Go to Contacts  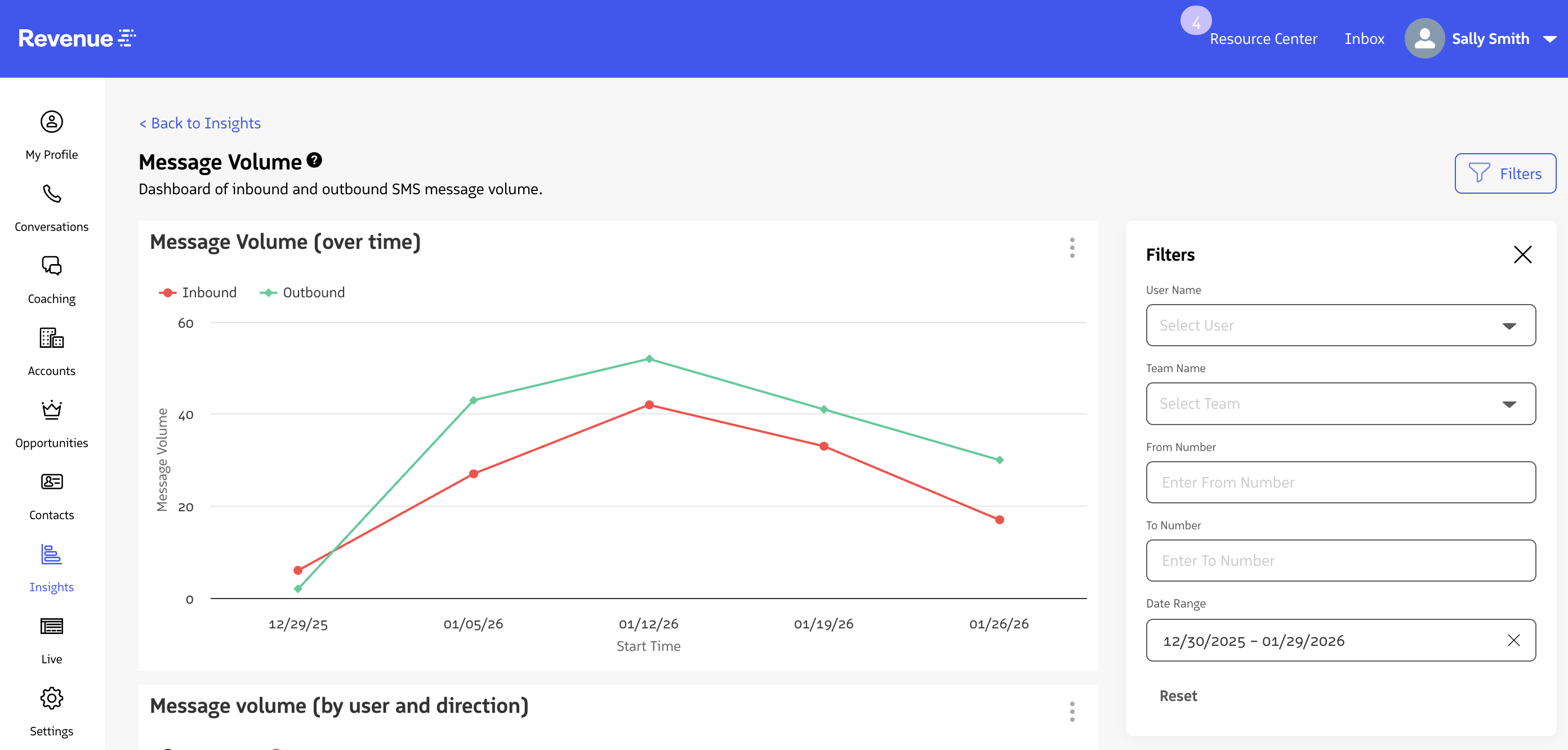coord(51,494)
